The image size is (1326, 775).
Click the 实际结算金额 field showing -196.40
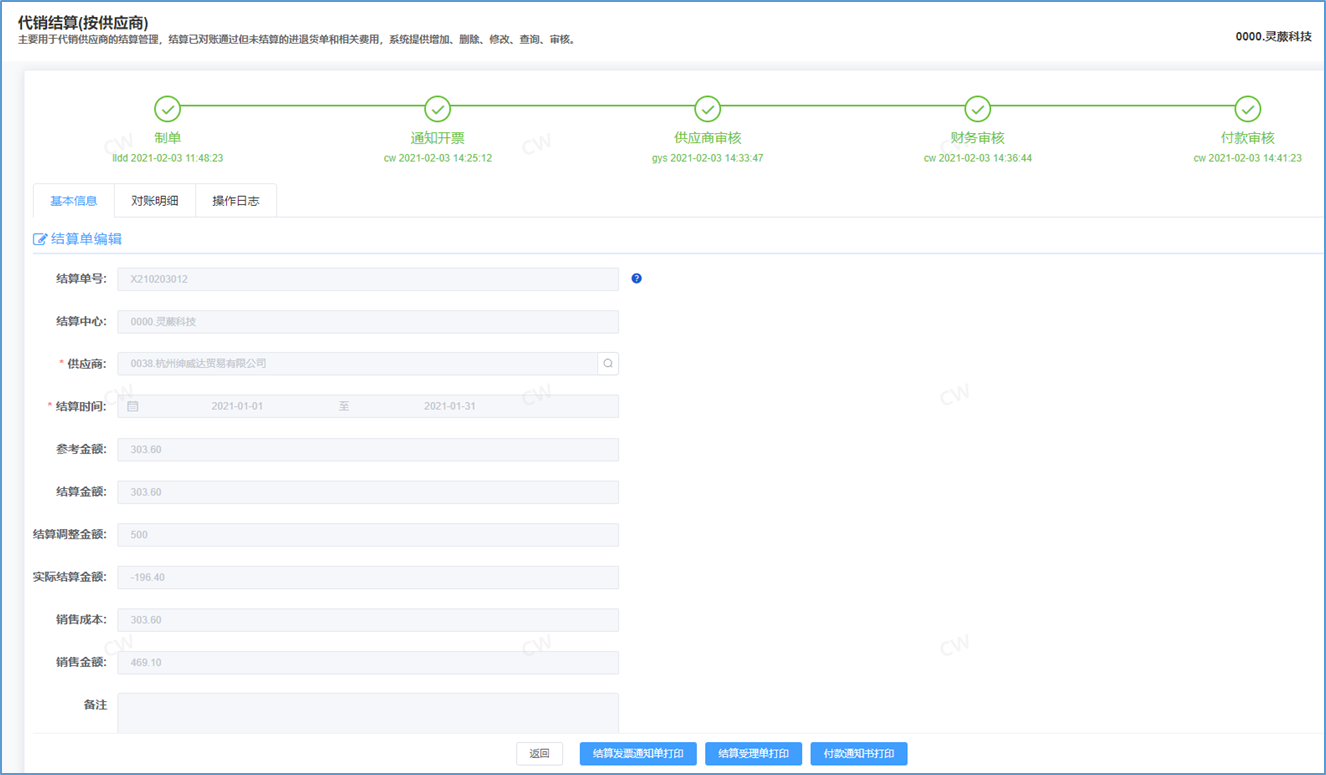[x=368, y=578]
